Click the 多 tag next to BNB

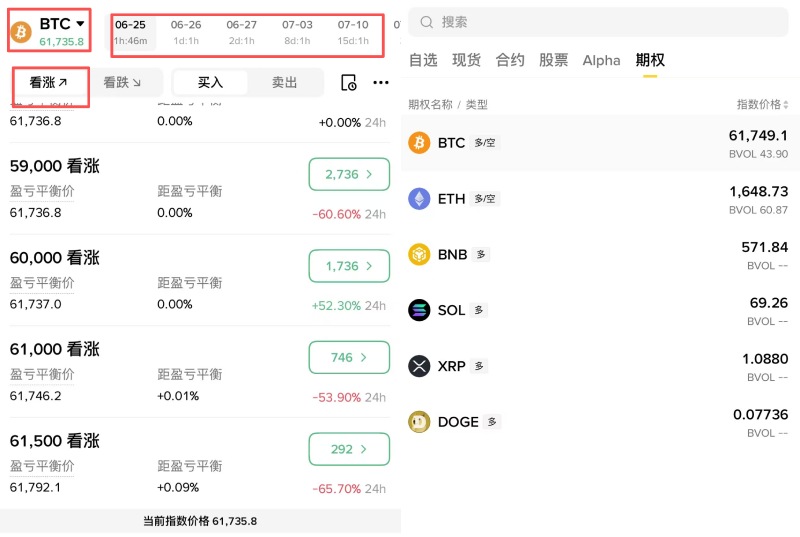pos(481,254)
